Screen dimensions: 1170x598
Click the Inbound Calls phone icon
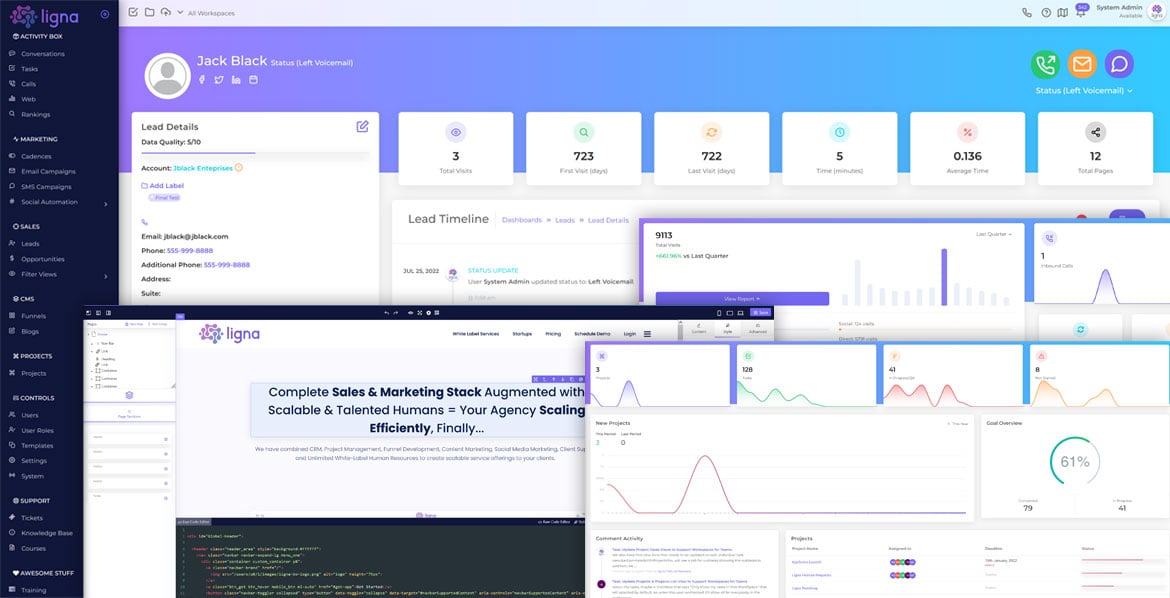pos(1050,239)
